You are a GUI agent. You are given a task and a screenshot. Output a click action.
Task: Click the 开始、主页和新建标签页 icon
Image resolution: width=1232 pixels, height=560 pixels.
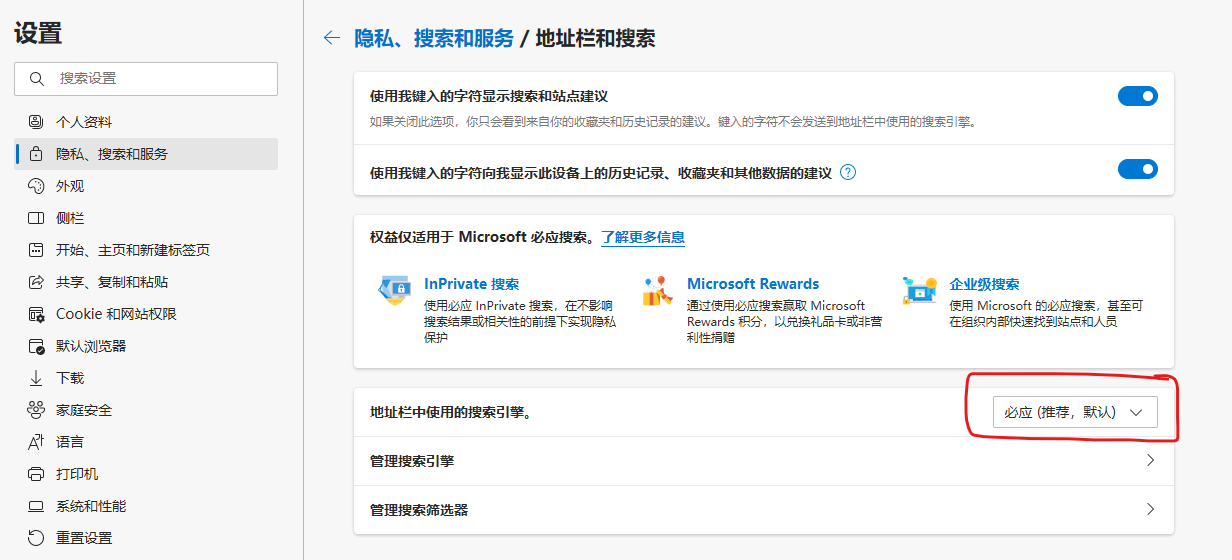pyautogui.click(x=36, y=250)
